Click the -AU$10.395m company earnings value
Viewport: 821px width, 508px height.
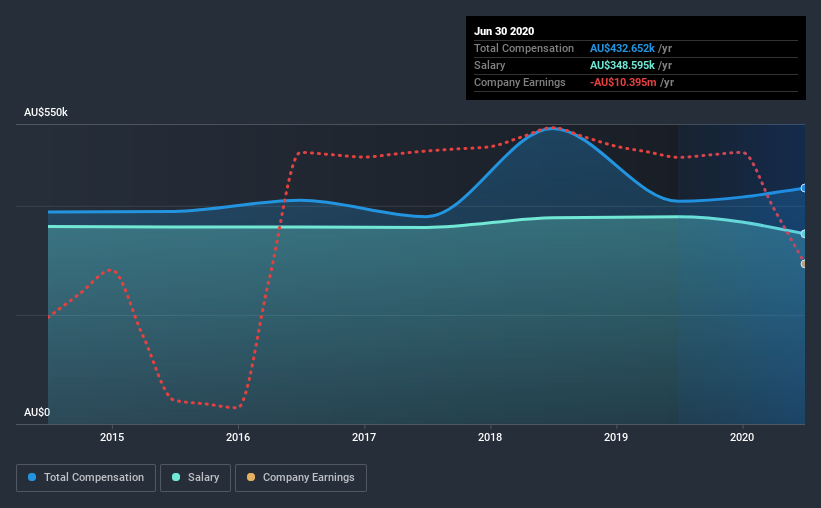(623, 82)
